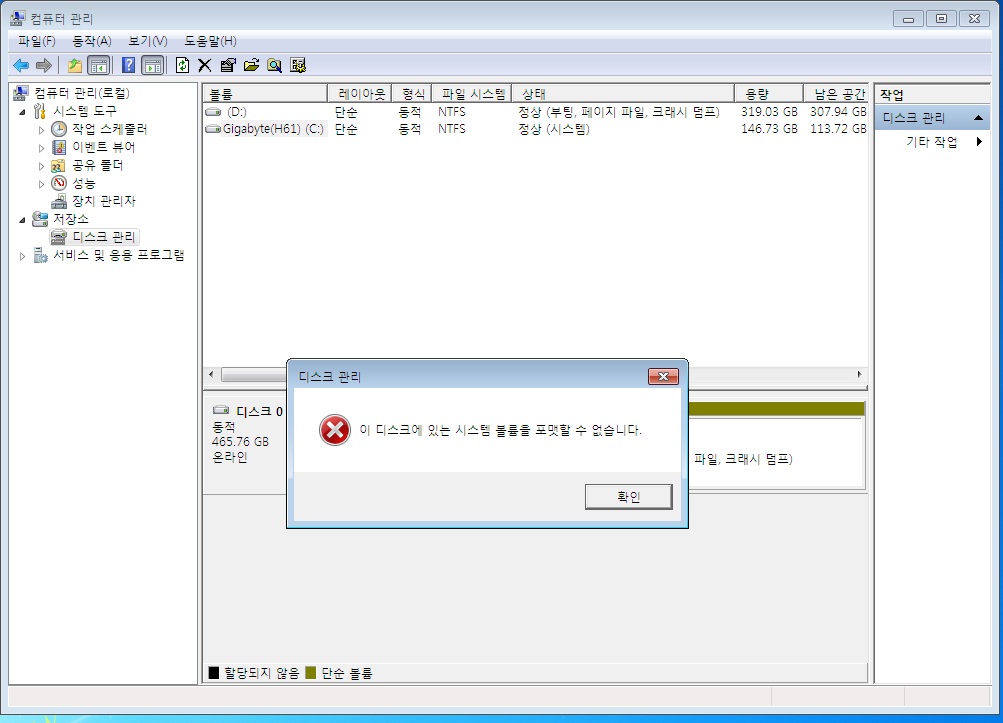The image size is (1003, 723).
Task: Click the Up one level folder icon
Action: [x=75, y=66]
